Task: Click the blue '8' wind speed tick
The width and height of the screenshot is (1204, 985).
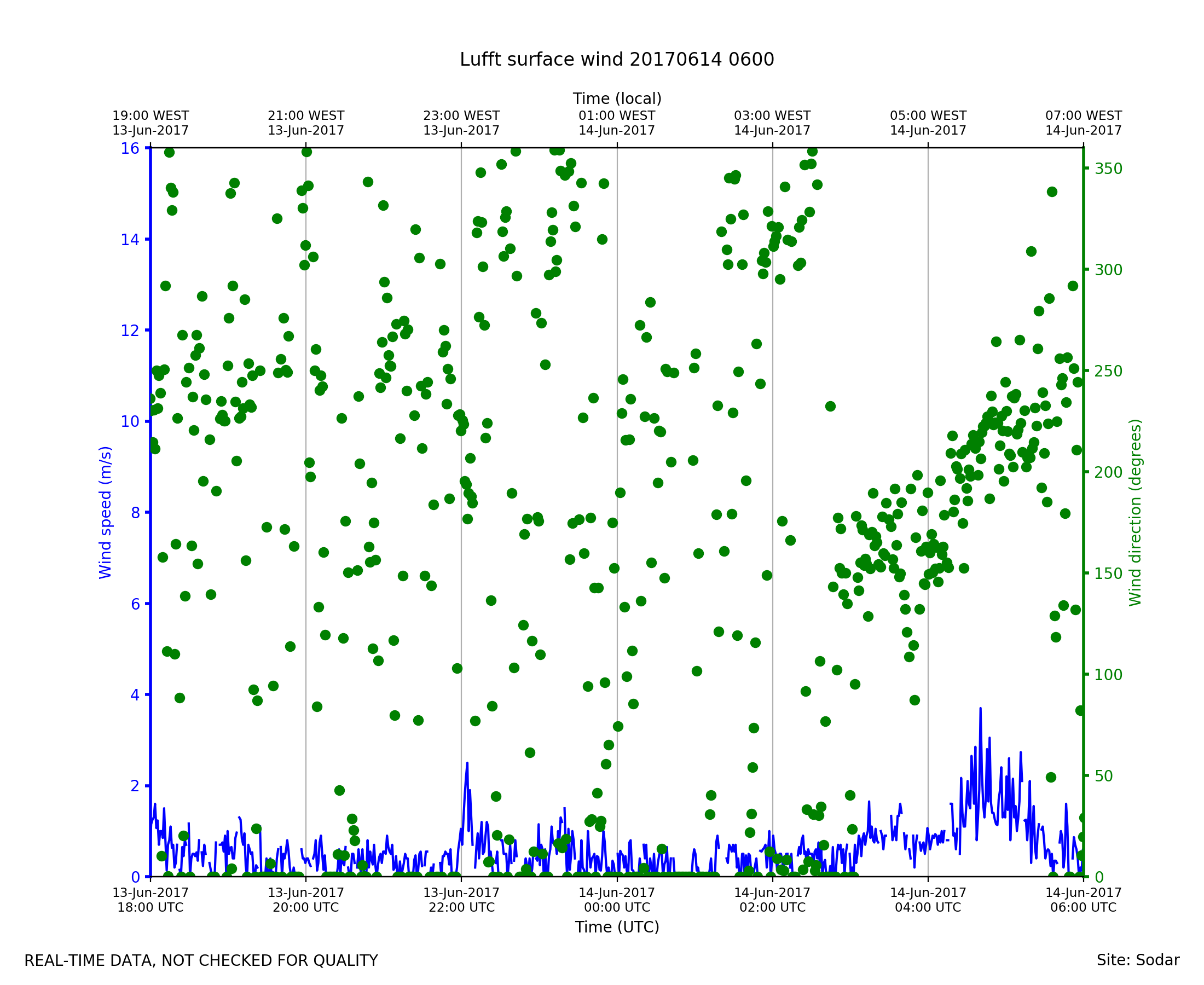Action: (135, 513)
